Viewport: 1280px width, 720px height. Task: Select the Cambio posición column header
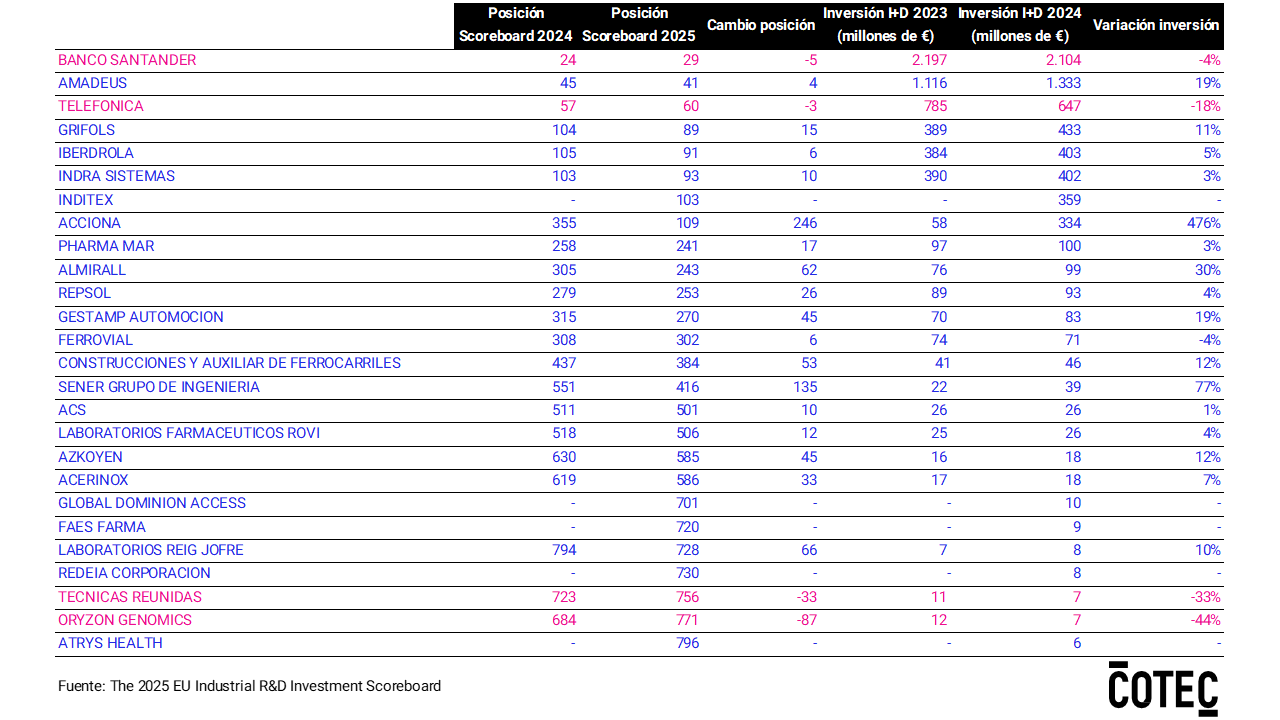click(x=761, y=25)
